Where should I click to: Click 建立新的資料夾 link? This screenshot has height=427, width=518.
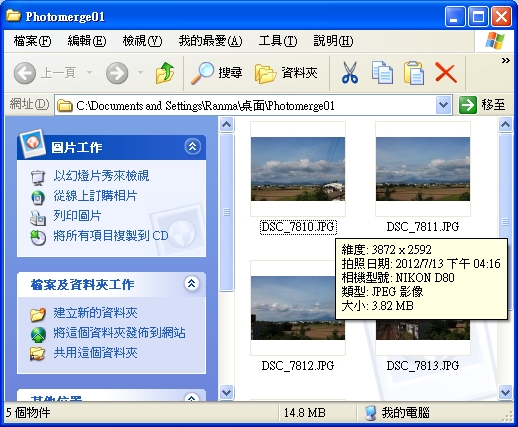pyautogui.click(x=95, y=313)
